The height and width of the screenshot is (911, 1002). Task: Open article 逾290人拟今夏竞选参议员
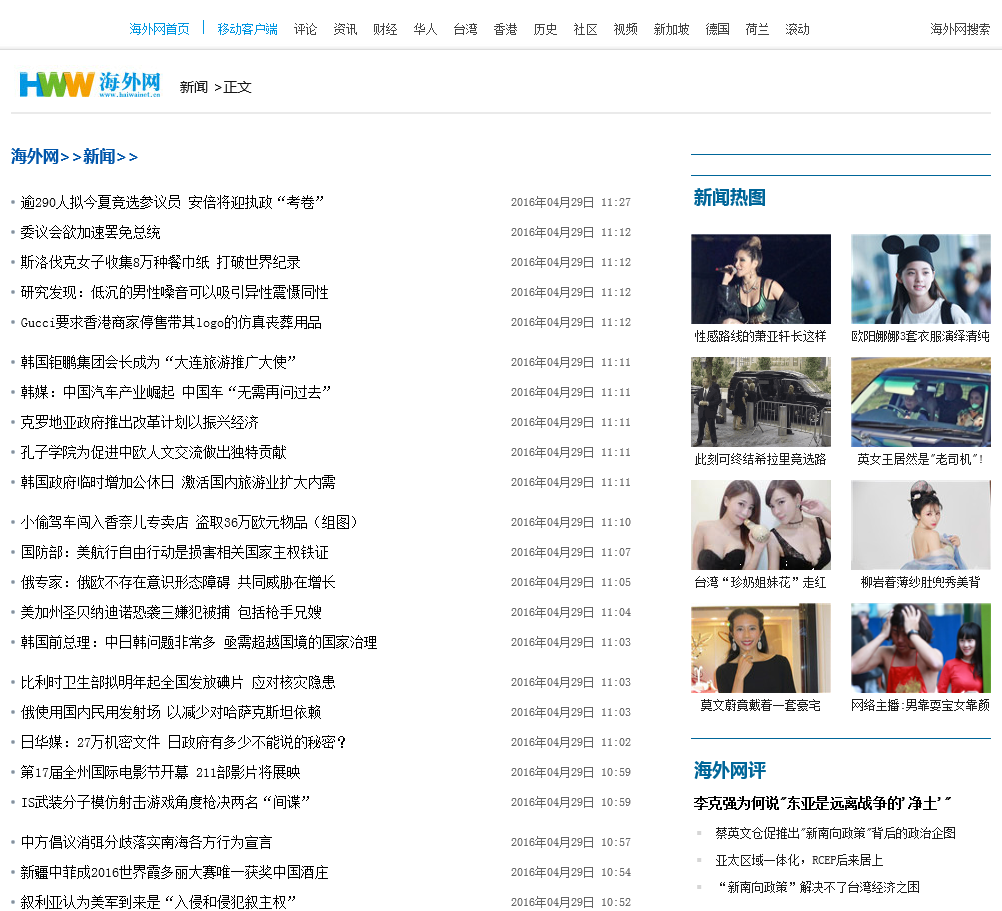[x=172, y=203]
